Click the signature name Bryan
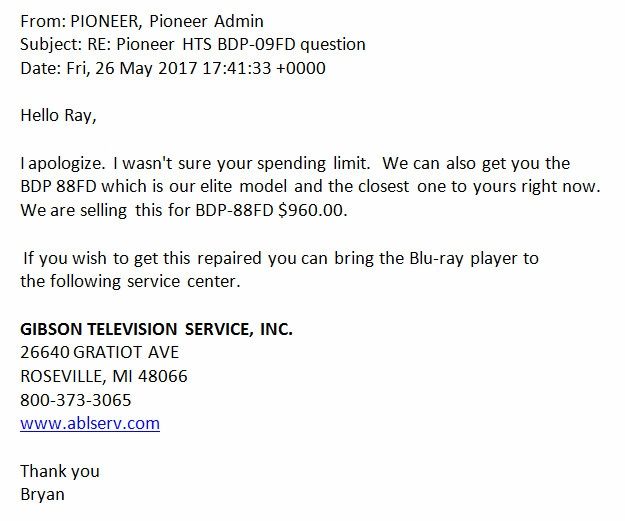Viewport: 625px width, 521px height. tap(42, 495)
